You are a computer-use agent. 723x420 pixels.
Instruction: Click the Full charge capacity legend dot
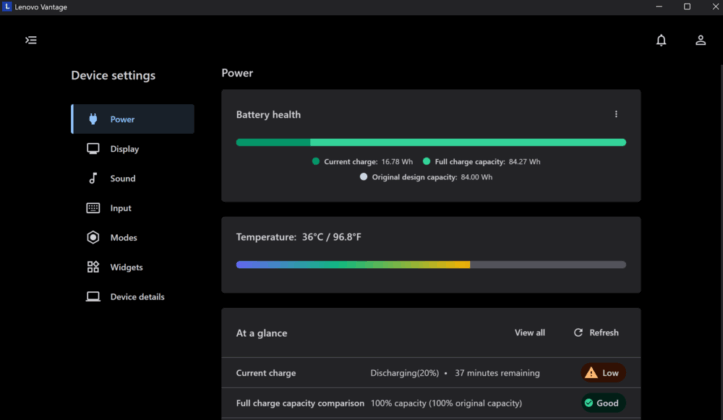pyautogui.click(x=427, y=161)
